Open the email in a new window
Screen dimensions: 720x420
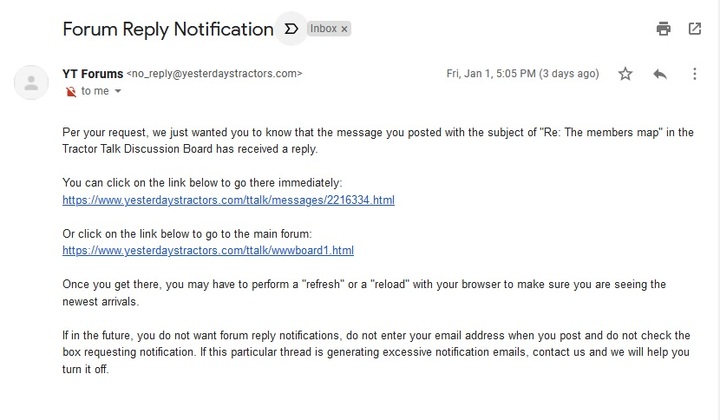point(695,29)
